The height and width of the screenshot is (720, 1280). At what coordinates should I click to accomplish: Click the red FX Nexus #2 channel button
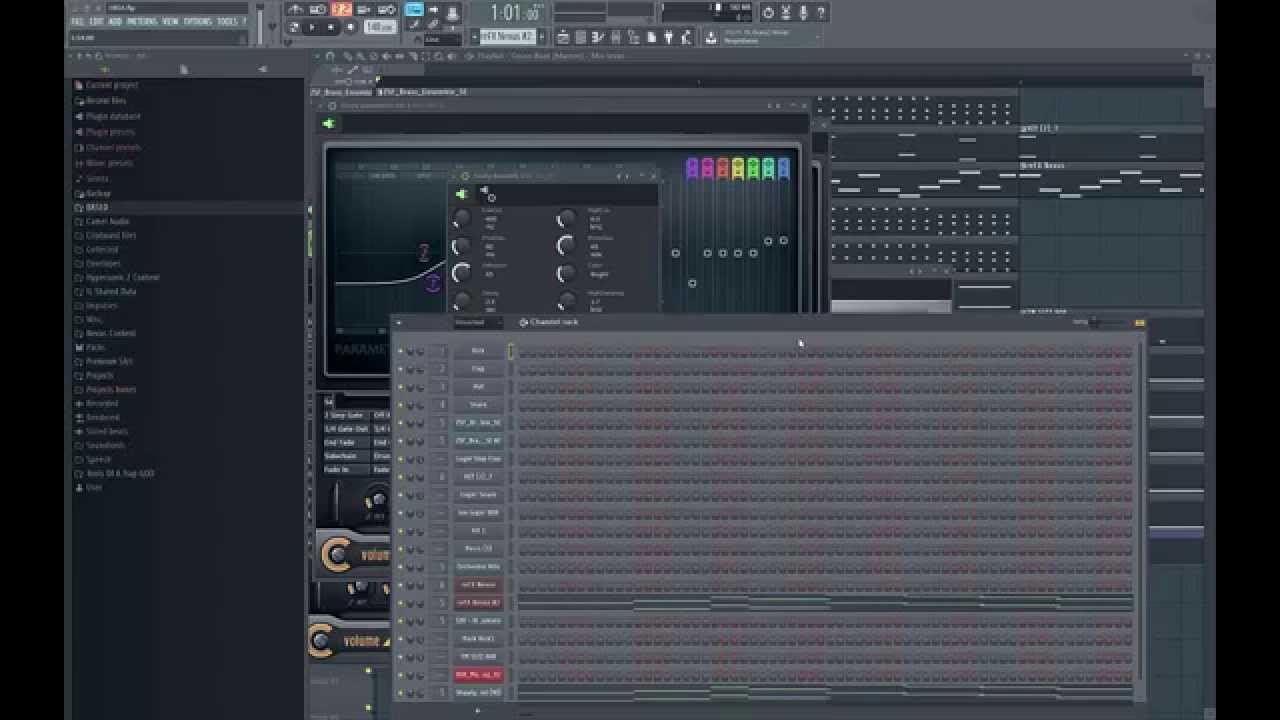click(x=478, y=603)
